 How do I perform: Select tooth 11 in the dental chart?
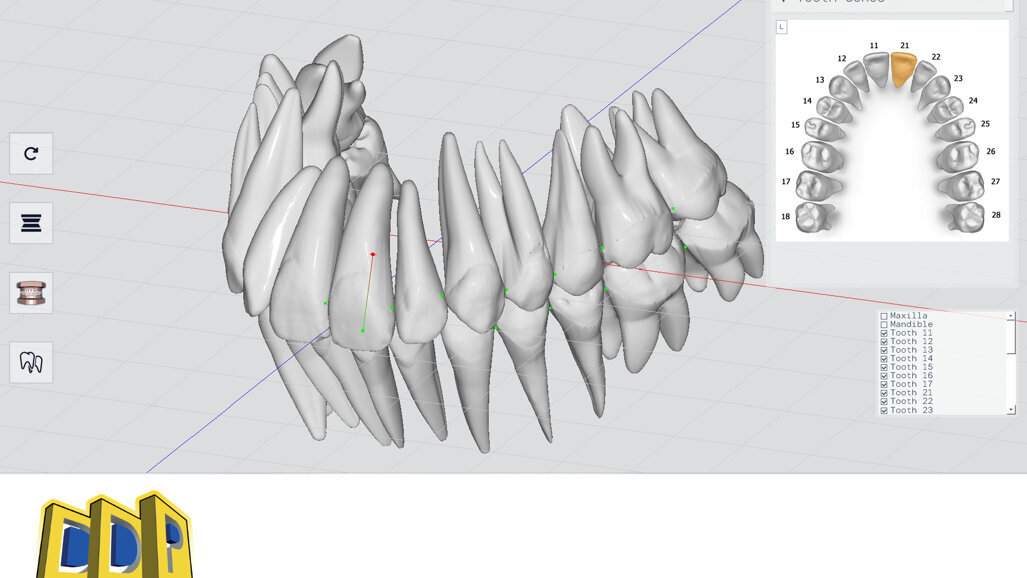coord(876,69)
